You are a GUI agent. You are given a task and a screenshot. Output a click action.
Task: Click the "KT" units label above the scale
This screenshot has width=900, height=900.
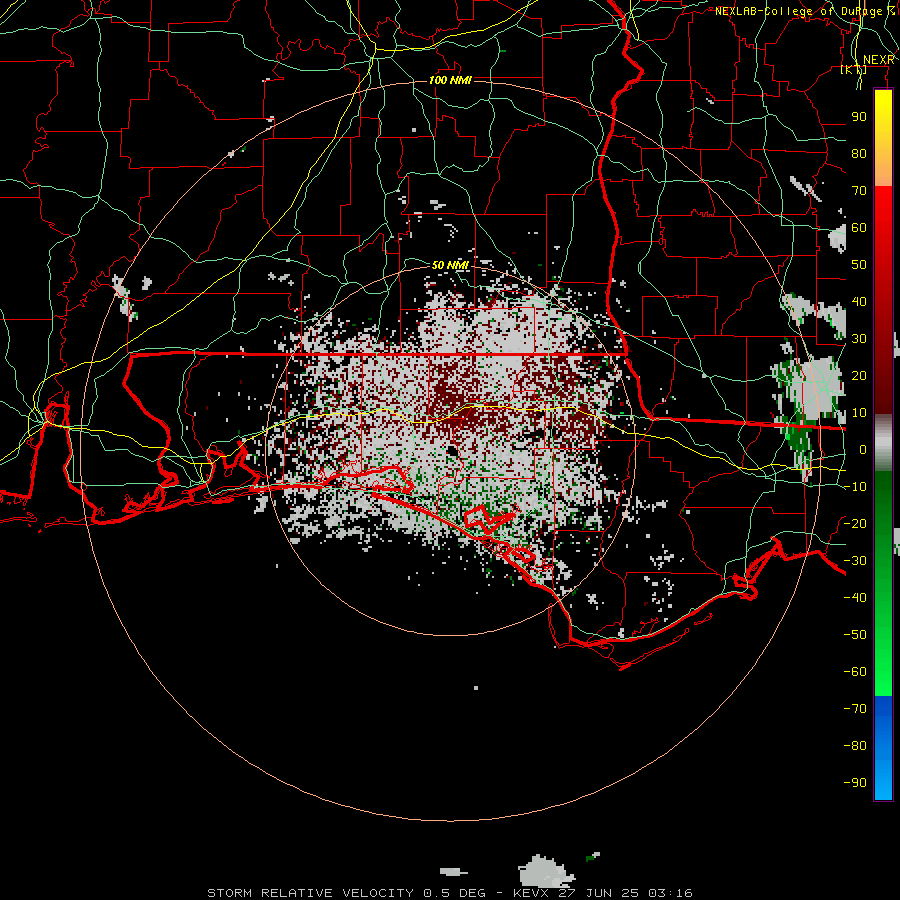click(x=854, y=69)
